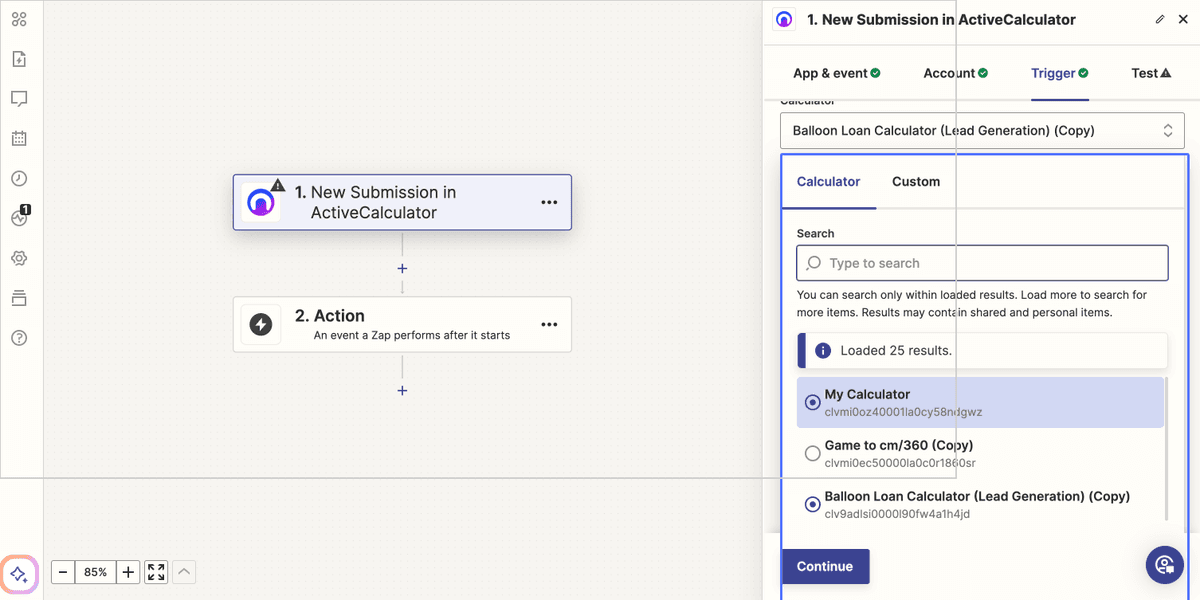Rename step using the pencil icon

click(x=1160, y=19)
